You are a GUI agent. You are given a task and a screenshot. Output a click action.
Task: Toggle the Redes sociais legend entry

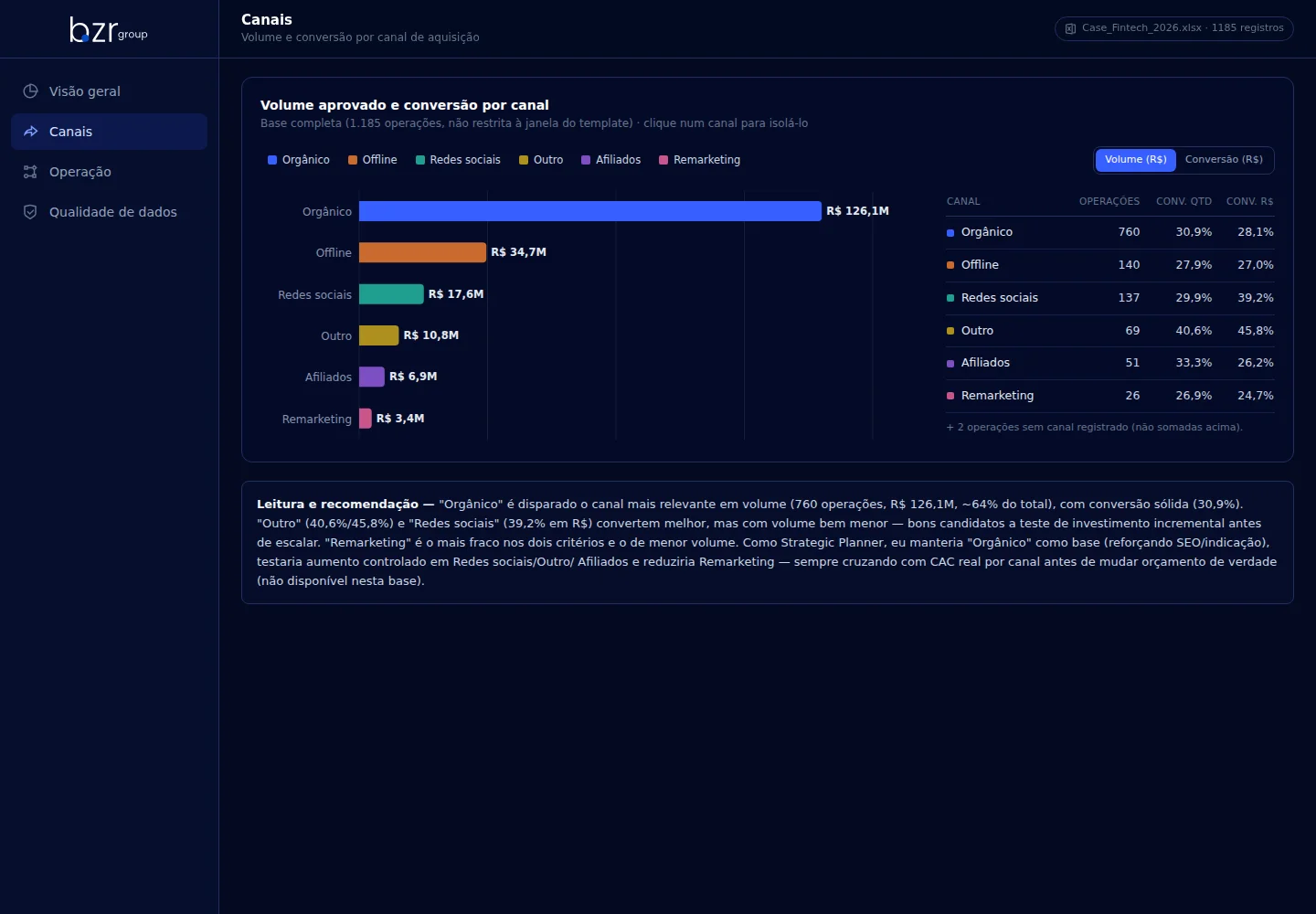pyautogui.click(x=458, y=160)
